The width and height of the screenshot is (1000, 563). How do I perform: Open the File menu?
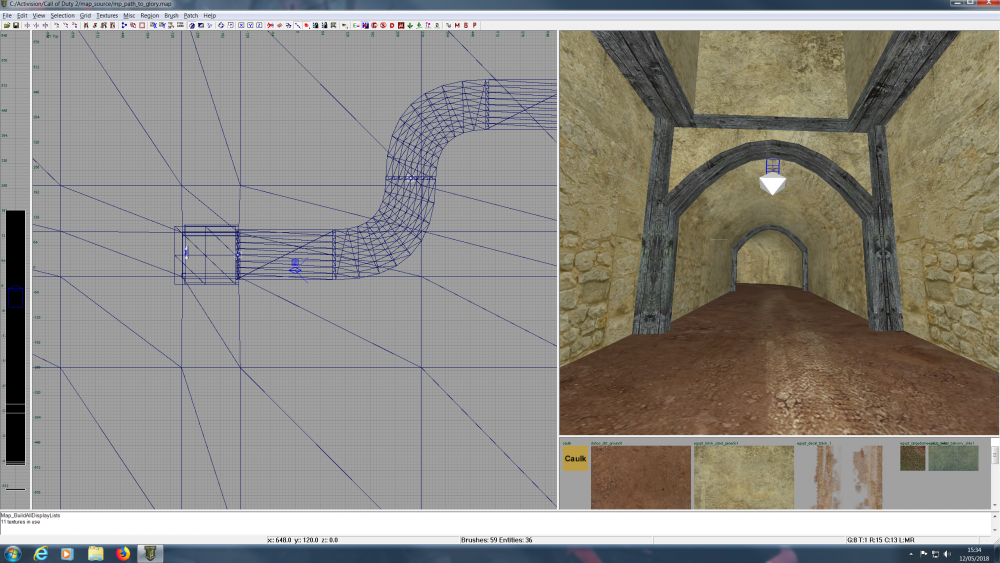click(x=7, y=16)
